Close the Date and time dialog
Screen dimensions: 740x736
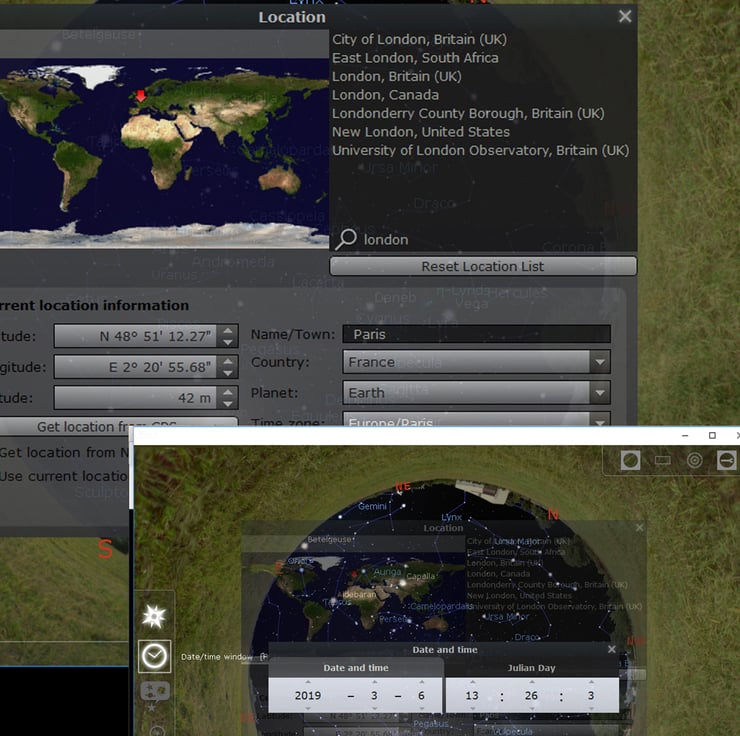(612, 649)
